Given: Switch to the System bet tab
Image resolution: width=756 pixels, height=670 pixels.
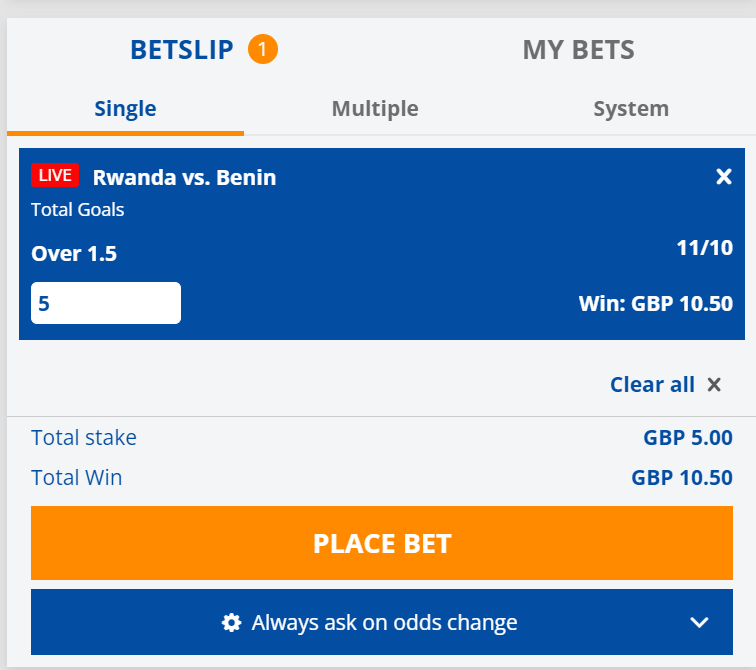Looking at the screenshot, I should click(631, 109).
